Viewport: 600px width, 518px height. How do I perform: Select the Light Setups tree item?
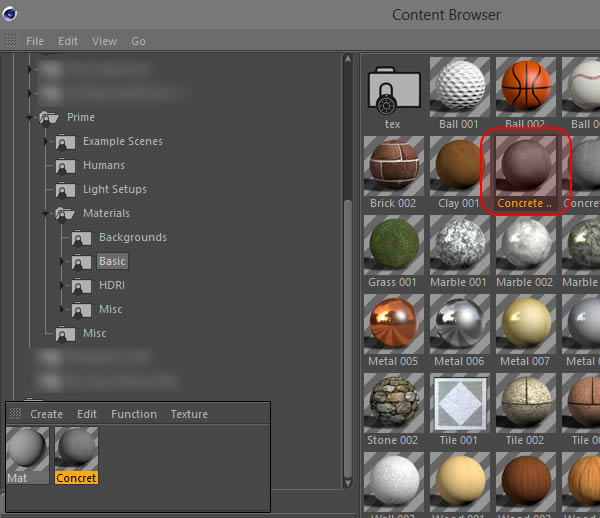pyautogui.click(x=115, y=189)
